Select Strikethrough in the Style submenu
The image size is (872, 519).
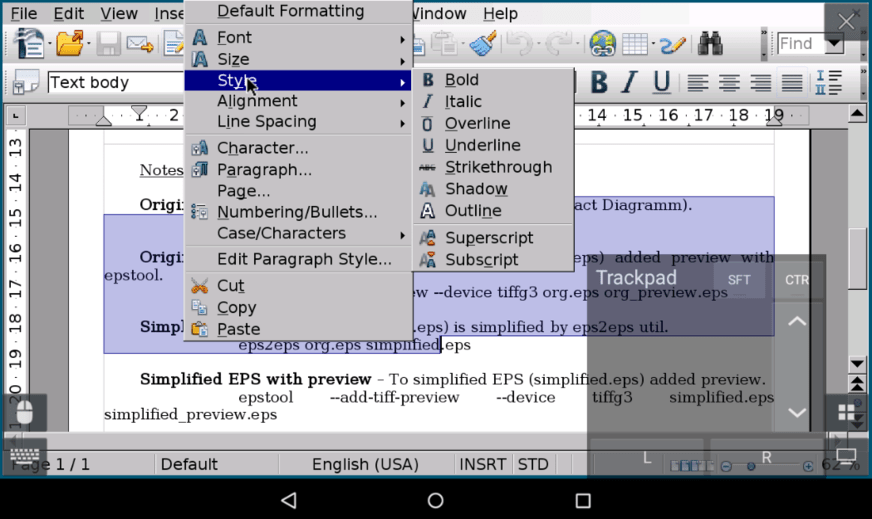[493, 167]
